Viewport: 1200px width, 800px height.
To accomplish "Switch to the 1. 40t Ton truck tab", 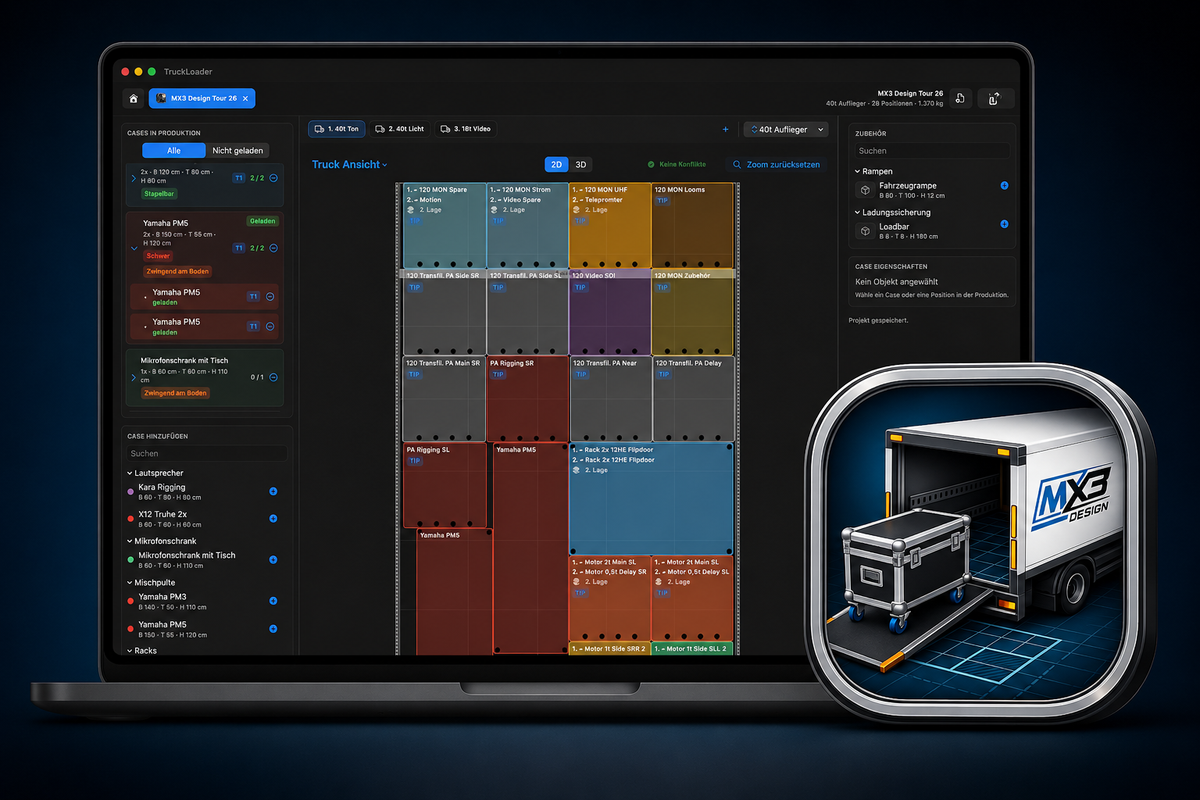I will coord(336,129).
